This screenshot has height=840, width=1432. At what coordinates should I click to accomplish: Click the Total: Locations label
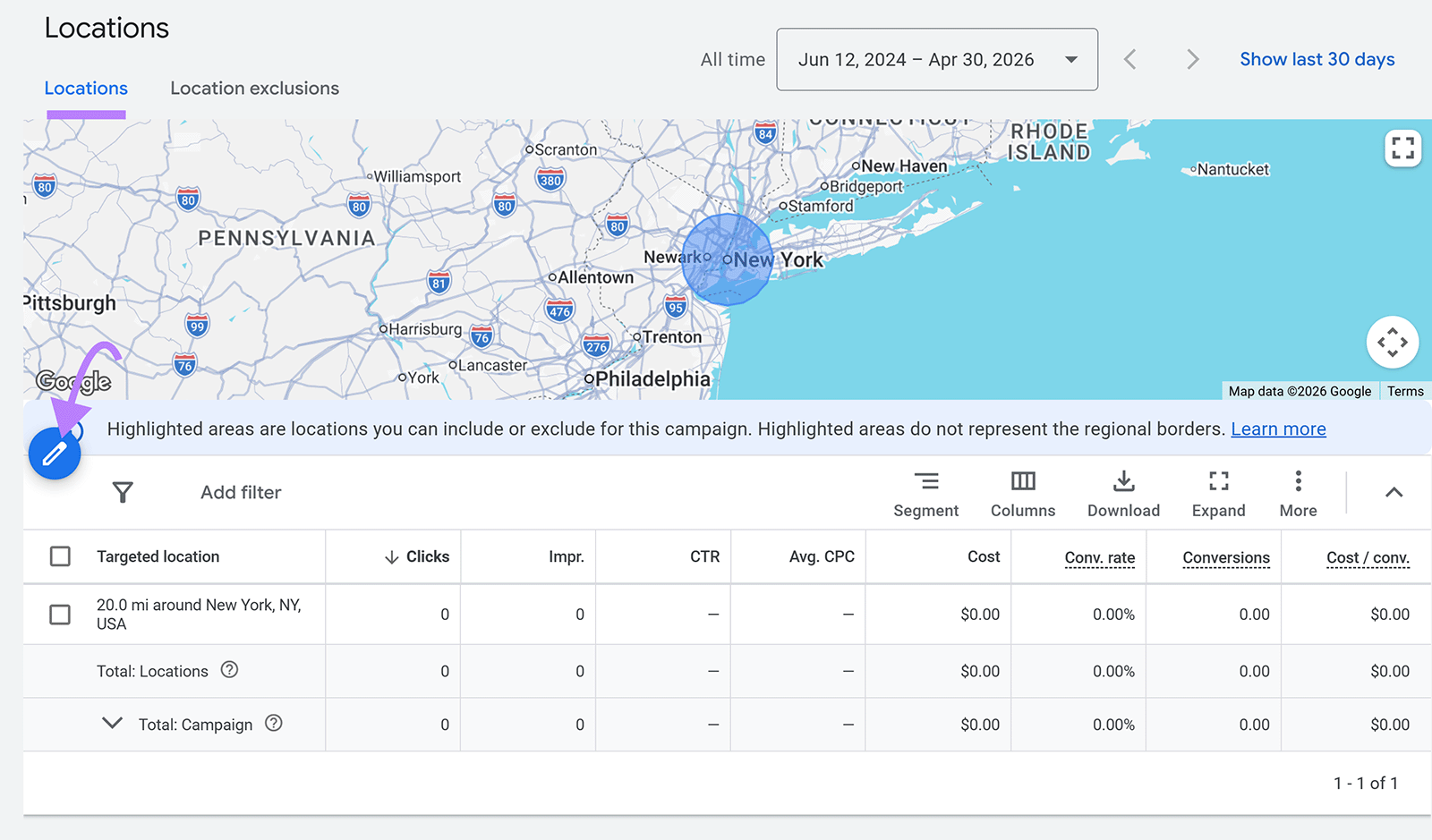point(152,671)
